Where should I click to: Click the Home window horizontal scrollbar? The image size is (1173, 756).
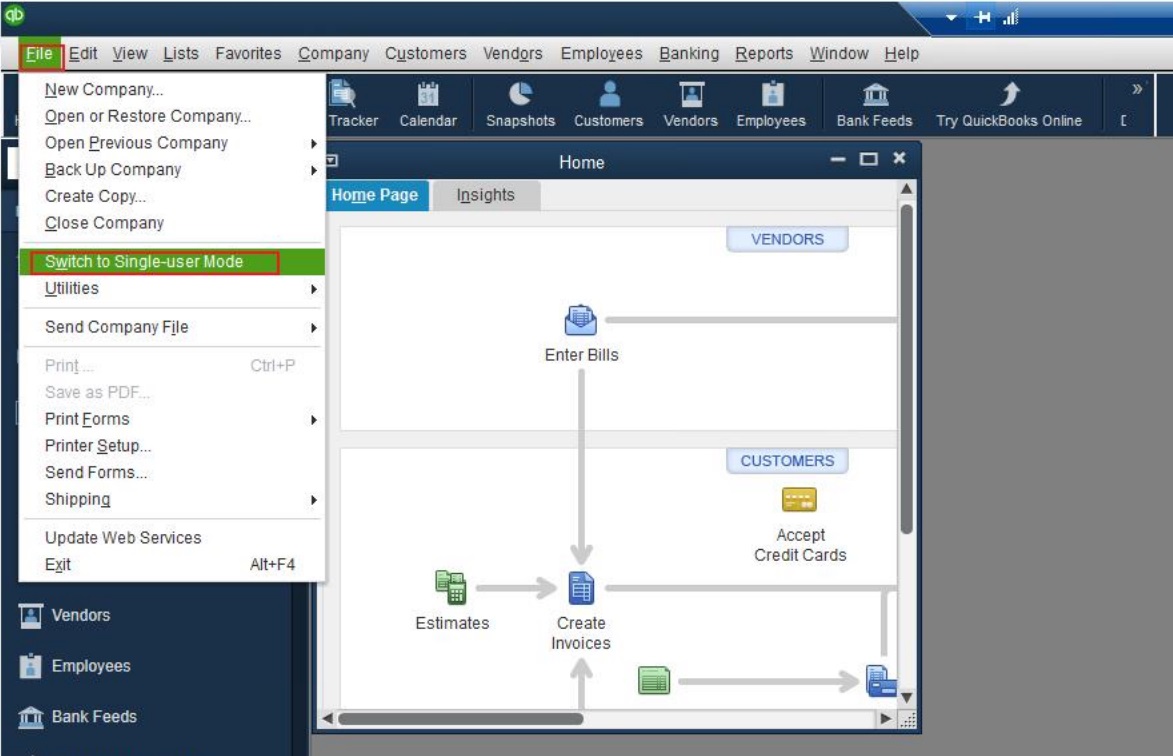(460, 718)
